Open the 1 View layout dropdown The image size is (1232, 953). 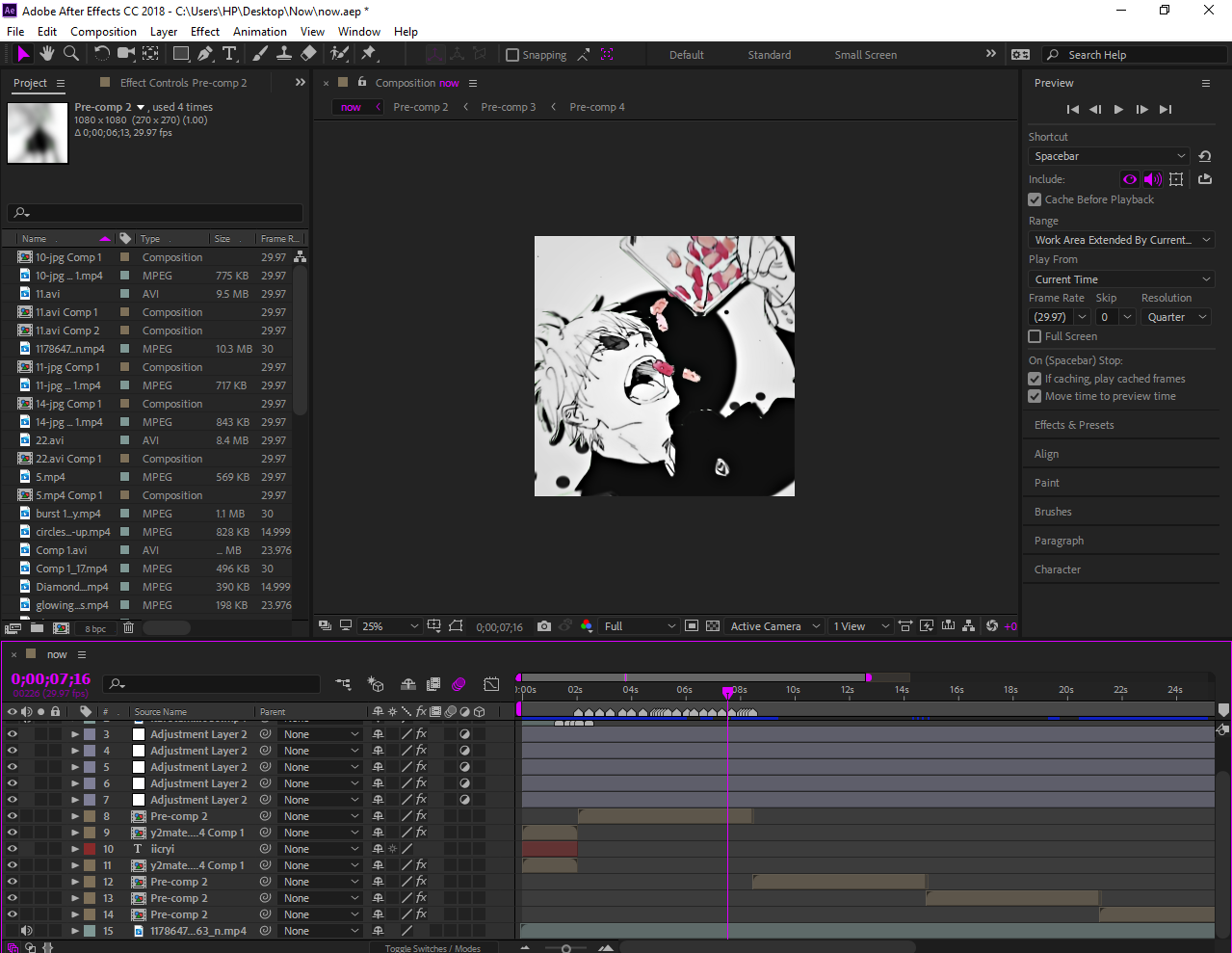[861, 626]
